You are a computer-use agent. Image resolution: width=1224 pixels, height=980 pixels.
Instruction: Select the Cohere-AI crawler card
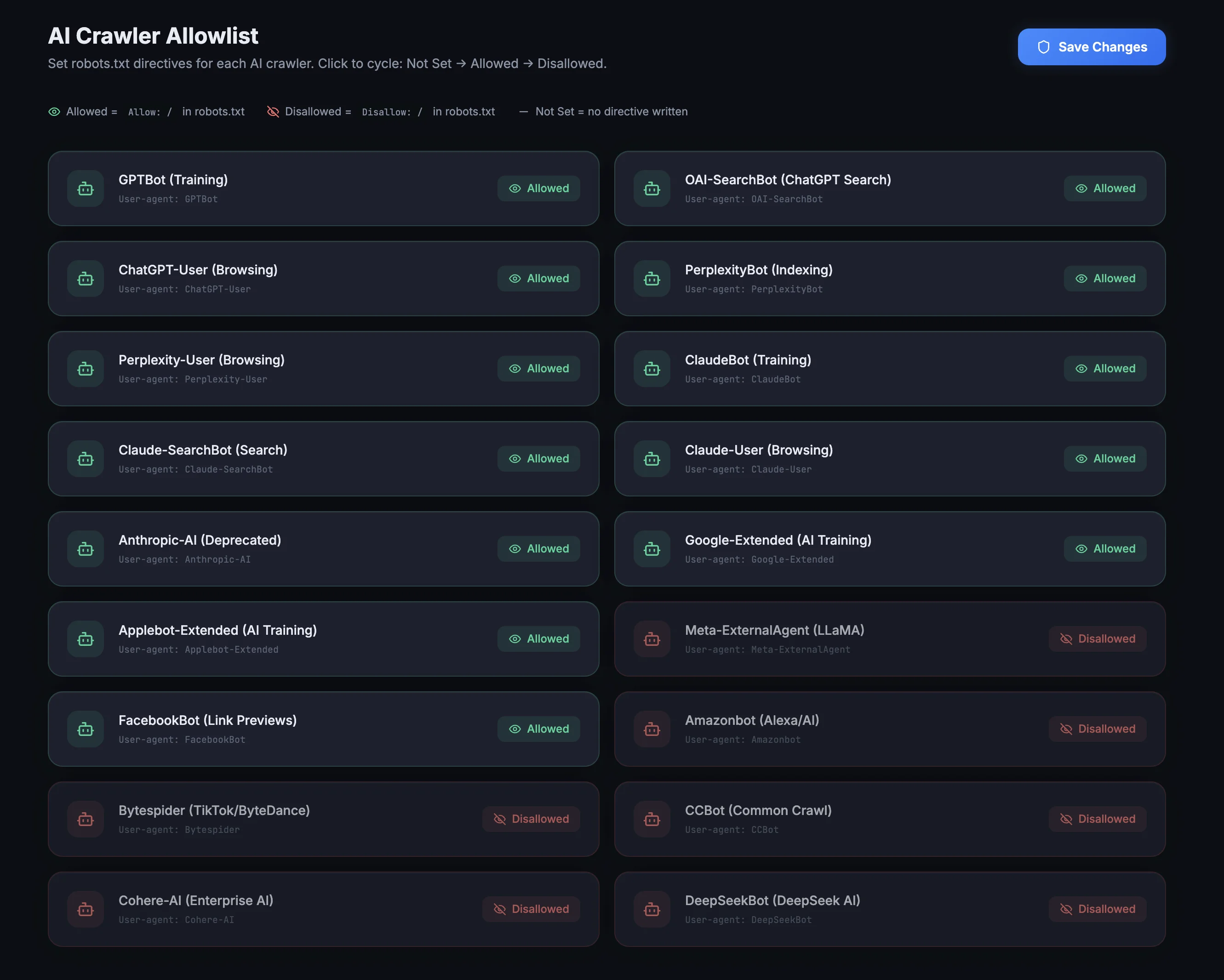click(x=324, y=909)
